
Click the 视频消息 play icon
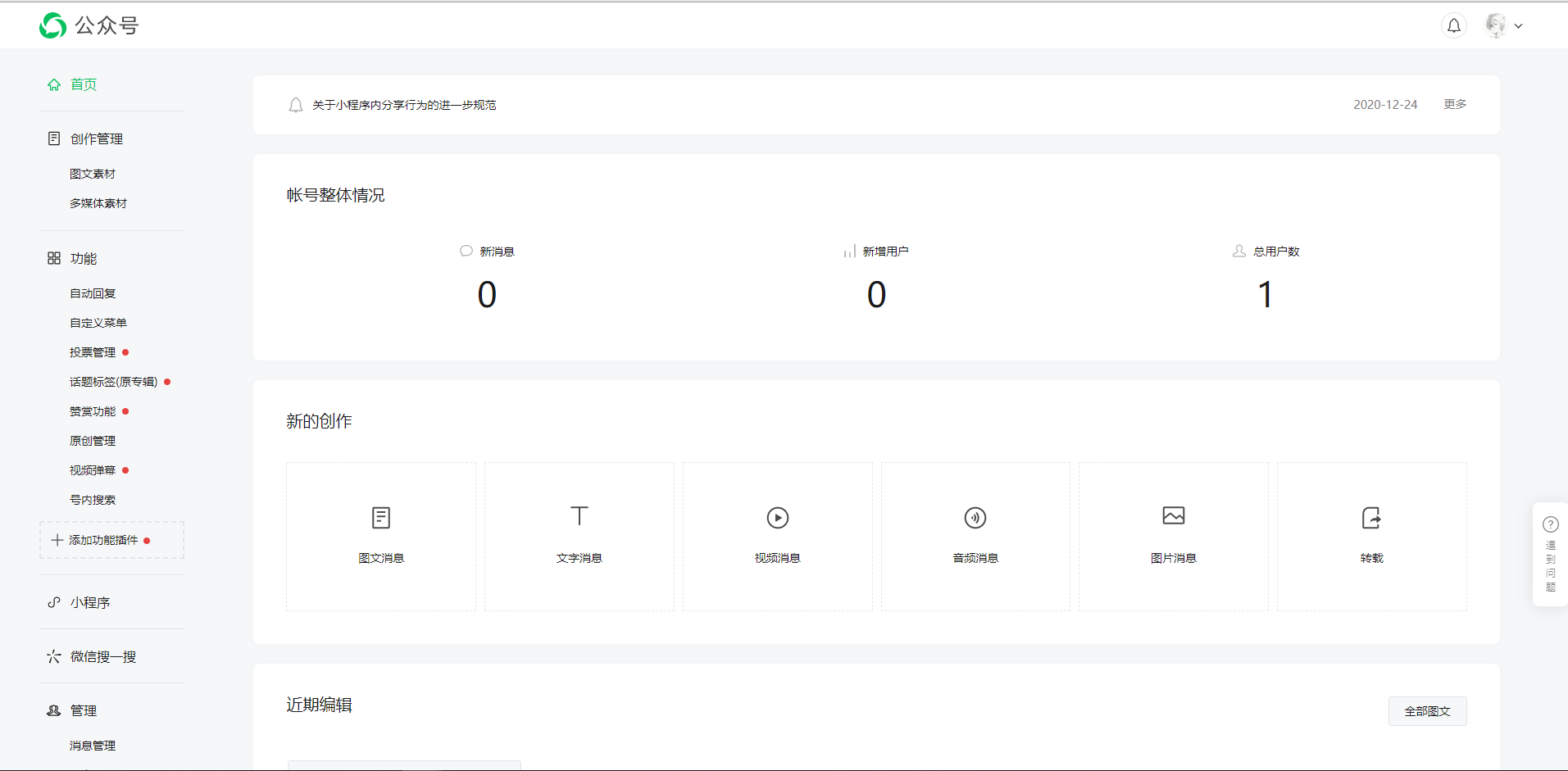[x=778, y=518]
